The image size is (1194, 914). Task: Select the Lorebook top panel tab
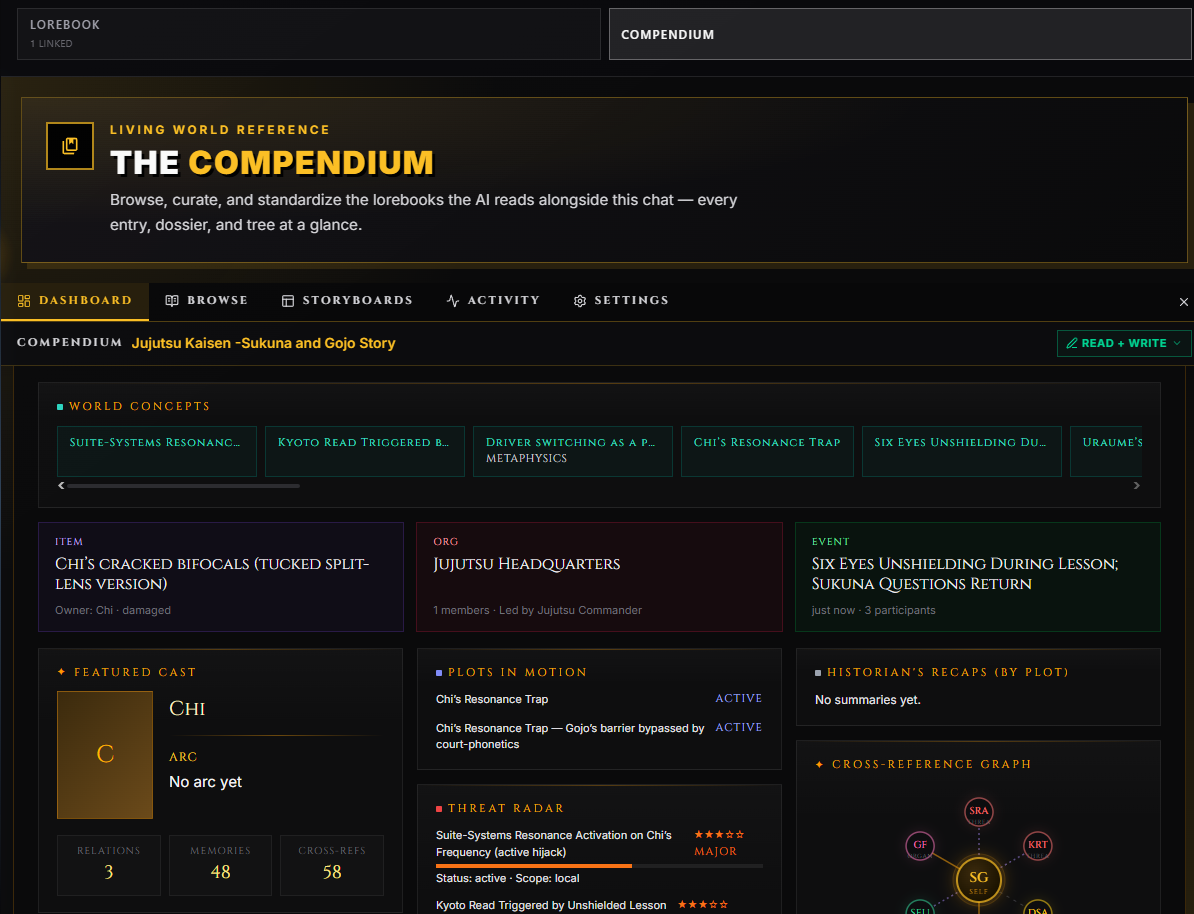[308, 34]
